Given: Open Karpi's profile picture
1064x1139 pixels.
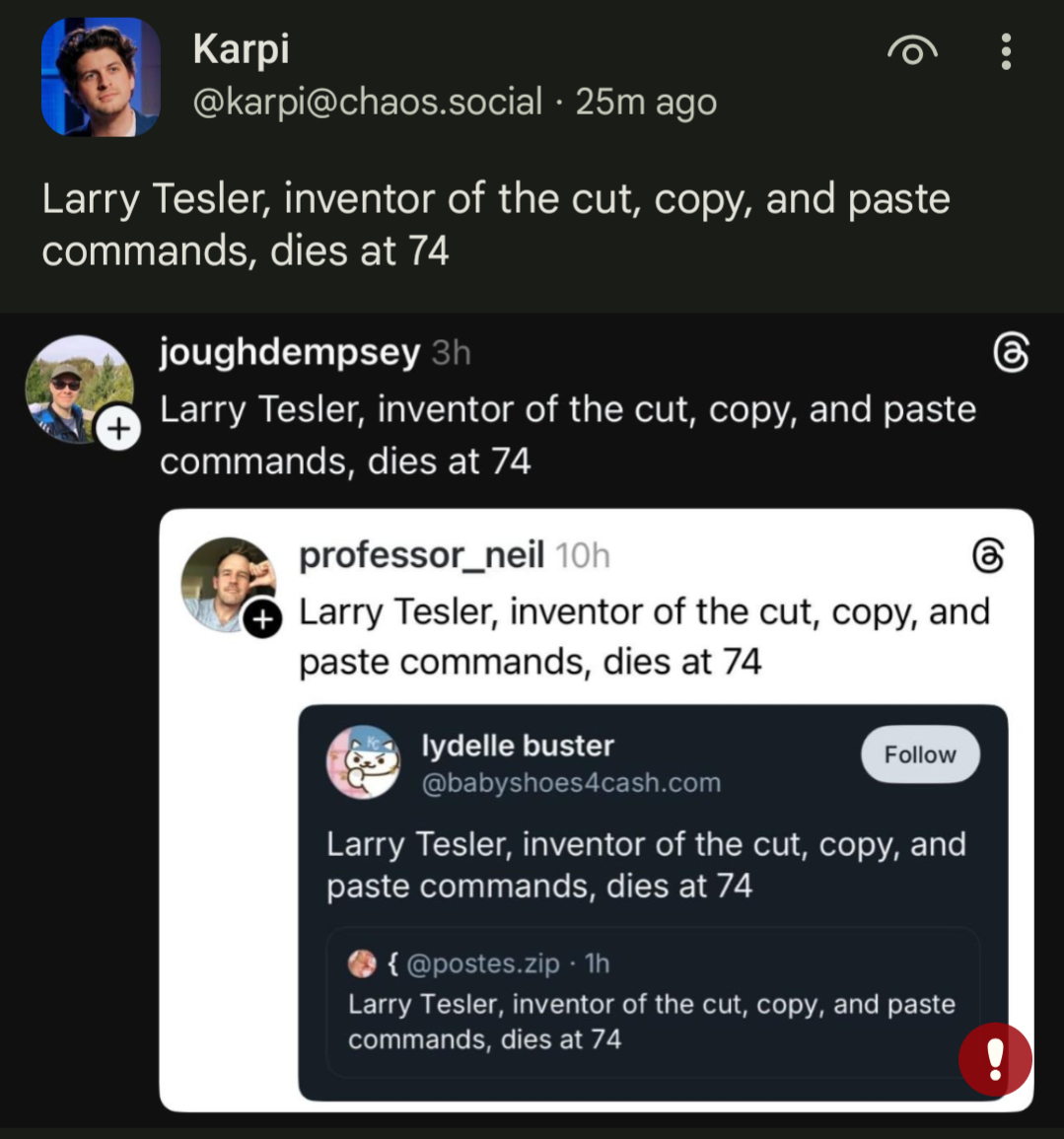Looking at the screenshot, I should (101, 77).
